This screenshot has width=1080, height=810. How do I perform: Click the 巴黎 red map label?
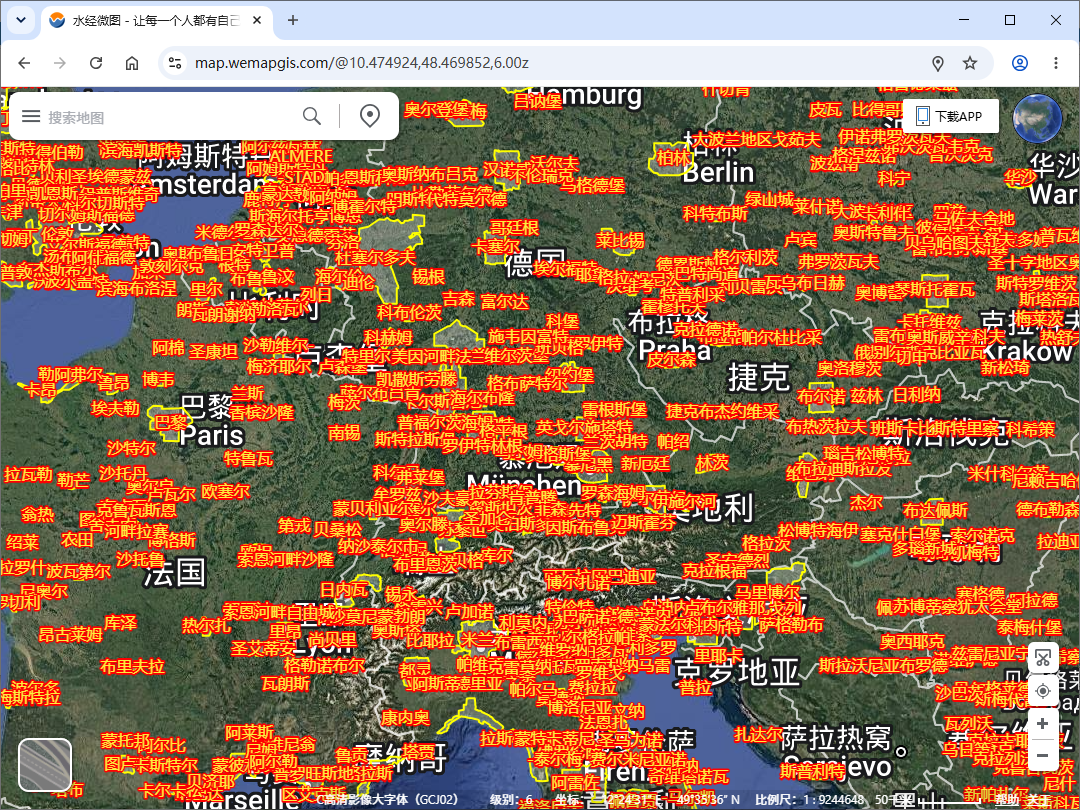(170, 422)
